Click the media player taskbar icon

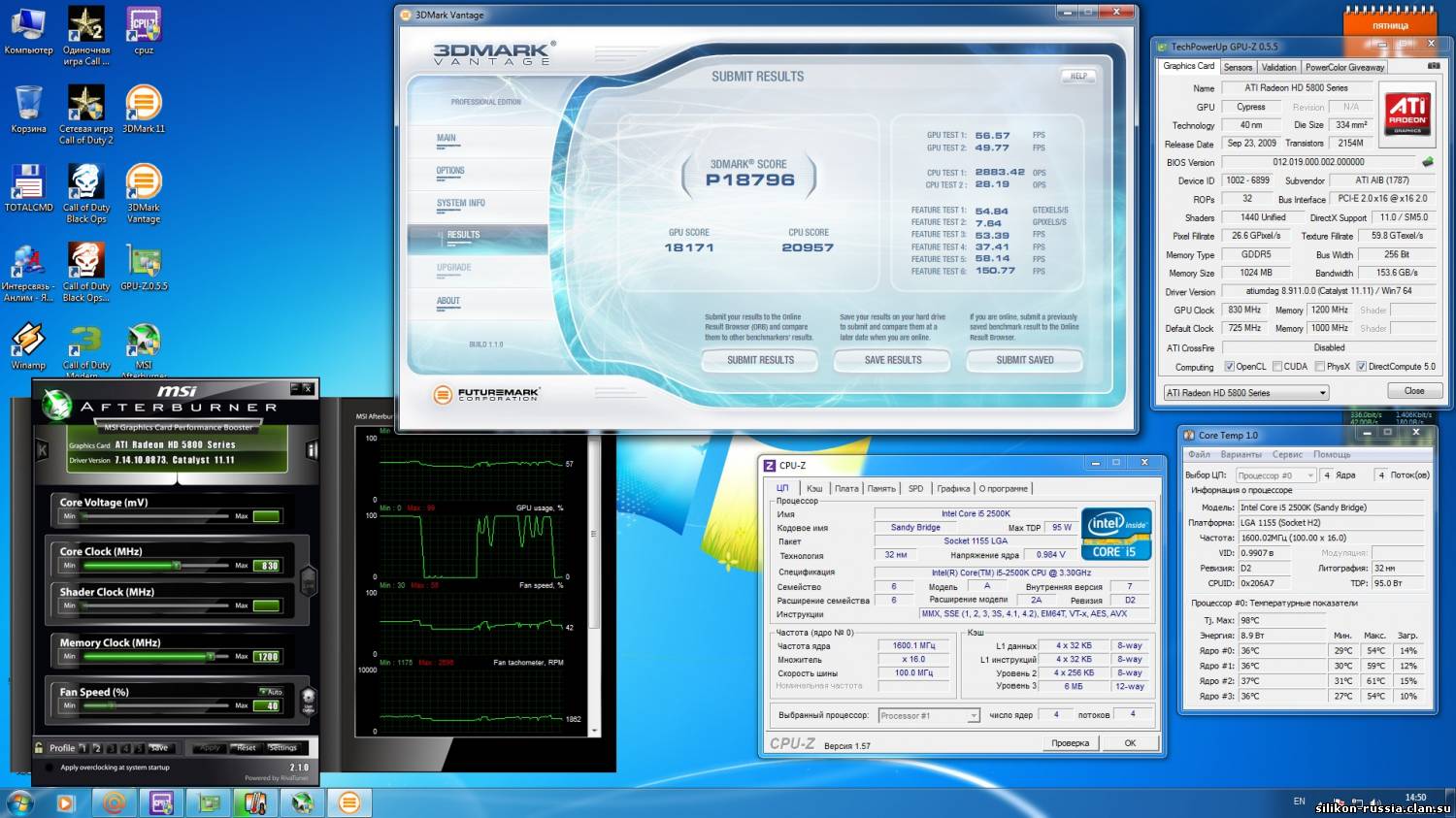[65, 802]
